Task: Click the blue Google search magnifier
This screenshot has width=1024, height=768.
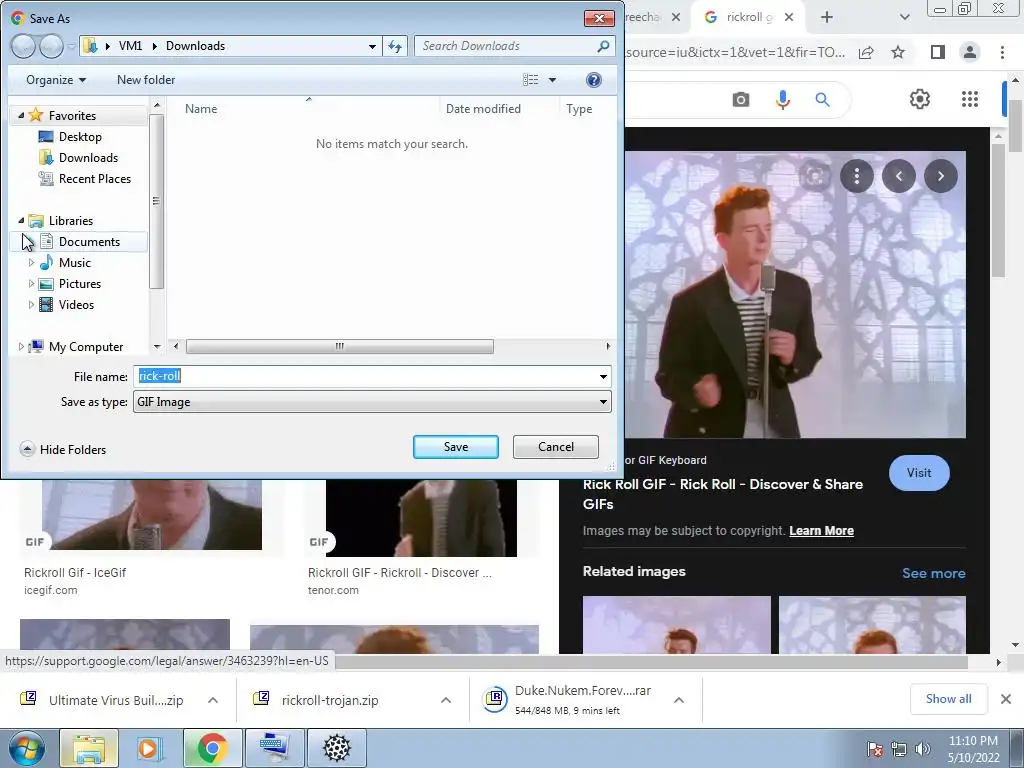Action: (x=822, y=99)
